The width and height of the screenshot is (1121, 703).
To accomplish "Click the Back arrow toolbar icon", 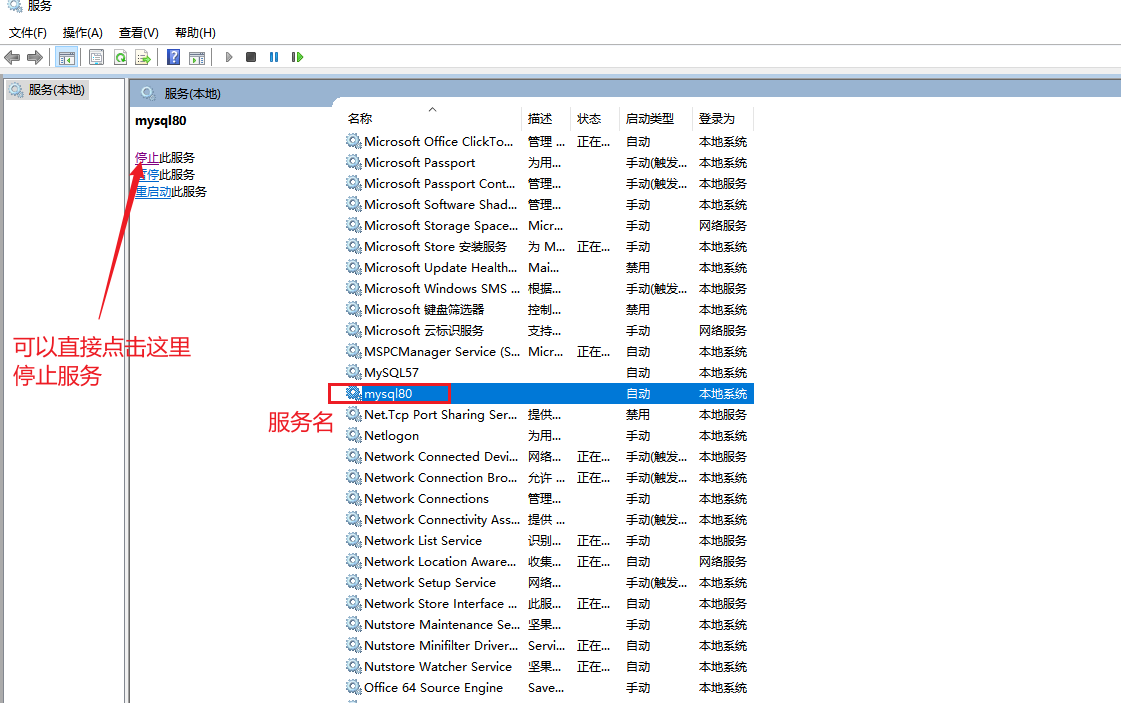I will pos(12,57).
